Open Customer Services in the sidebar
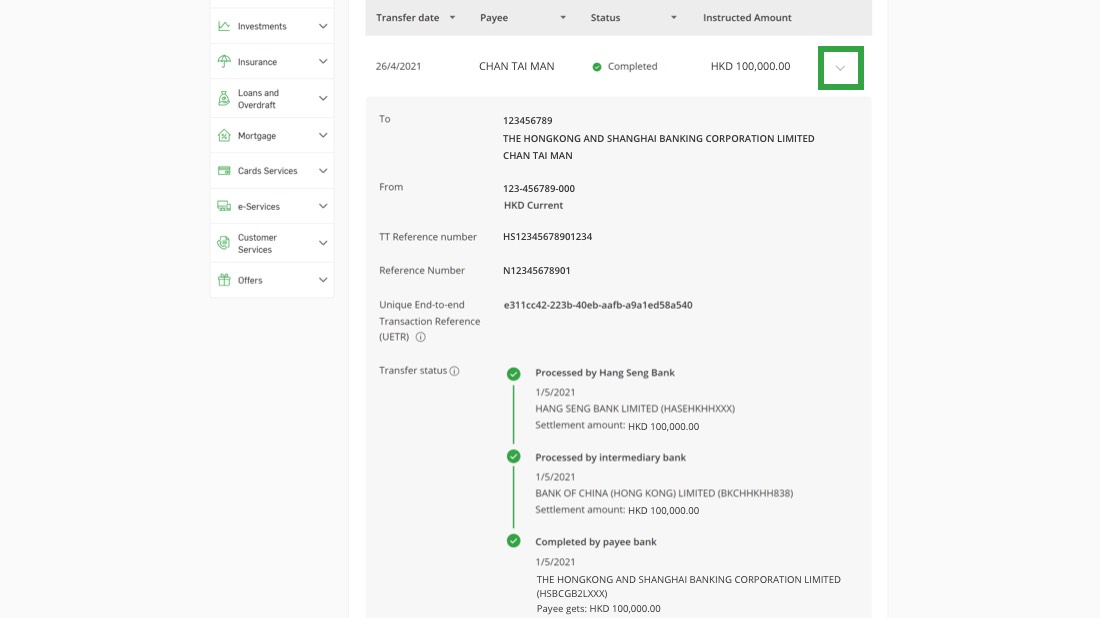 pos(272,243)
